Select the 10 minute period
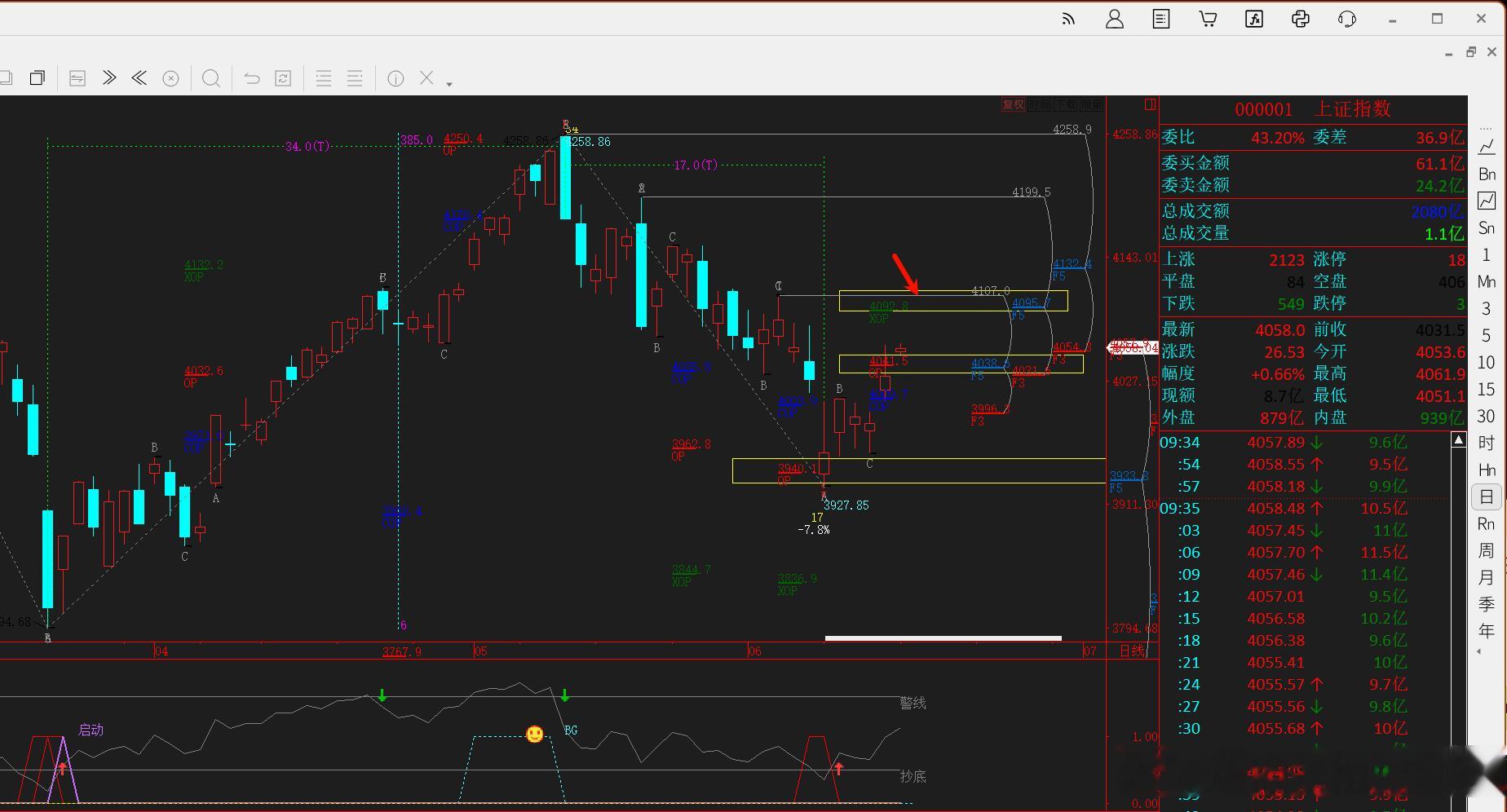This screenshot has height=812, width=1507. 1487,362
